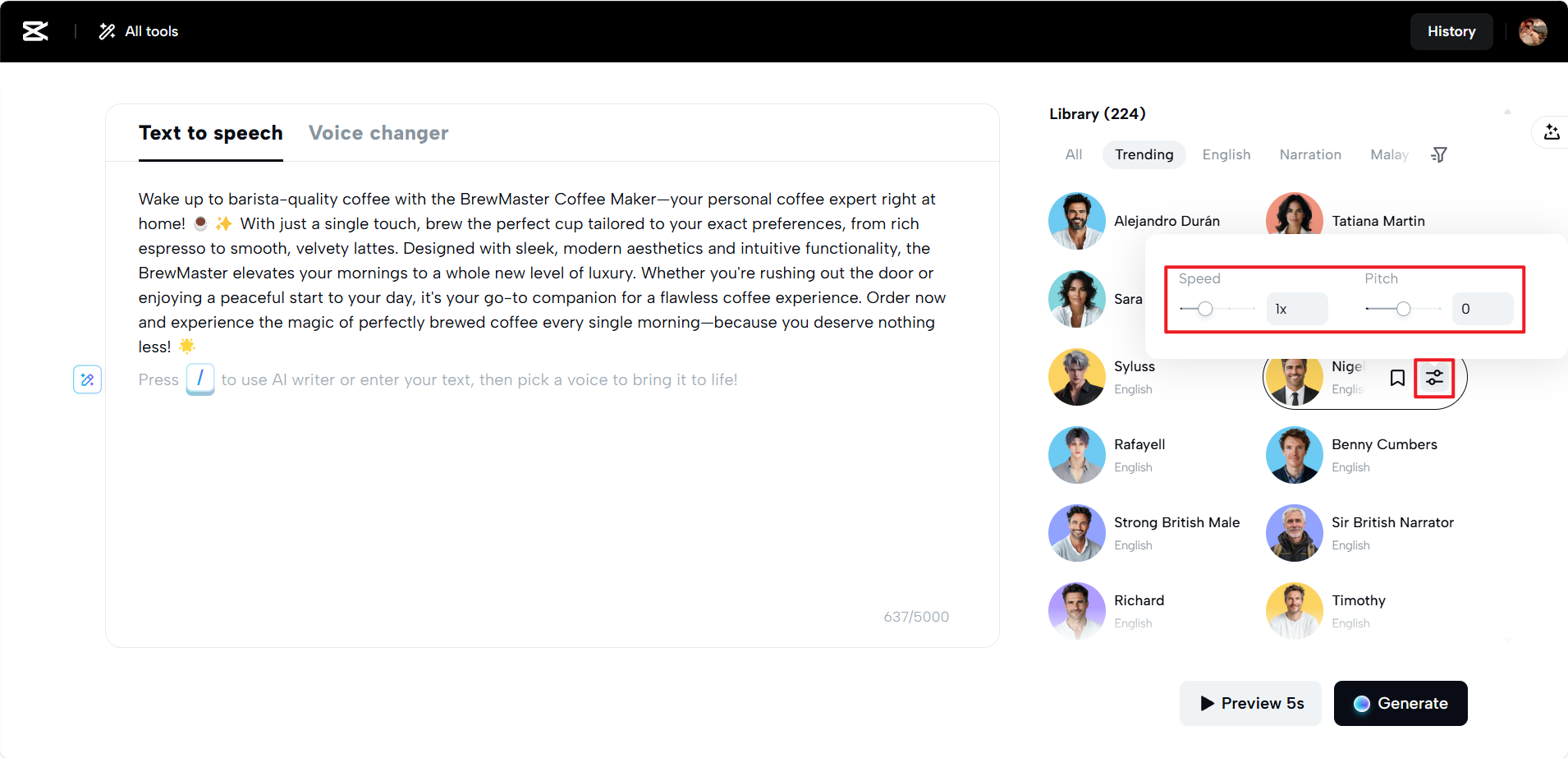This screenshot has height=758, width=1568.
Task: Open the All tools menu
Action: (x=139, y=31)
